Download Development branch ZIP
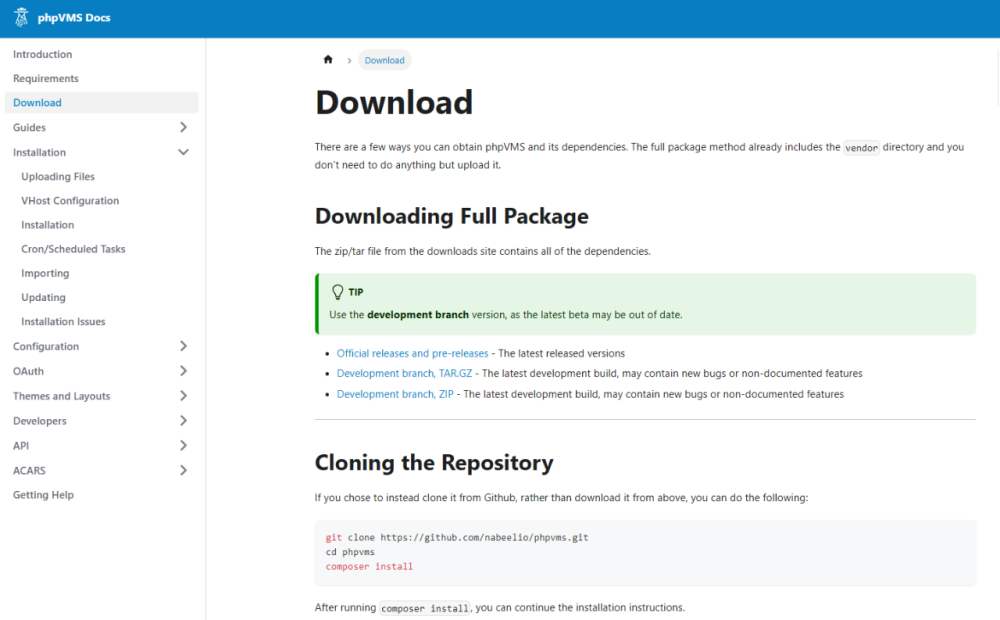Screen dimensions: 1000x620 (394, 394)
